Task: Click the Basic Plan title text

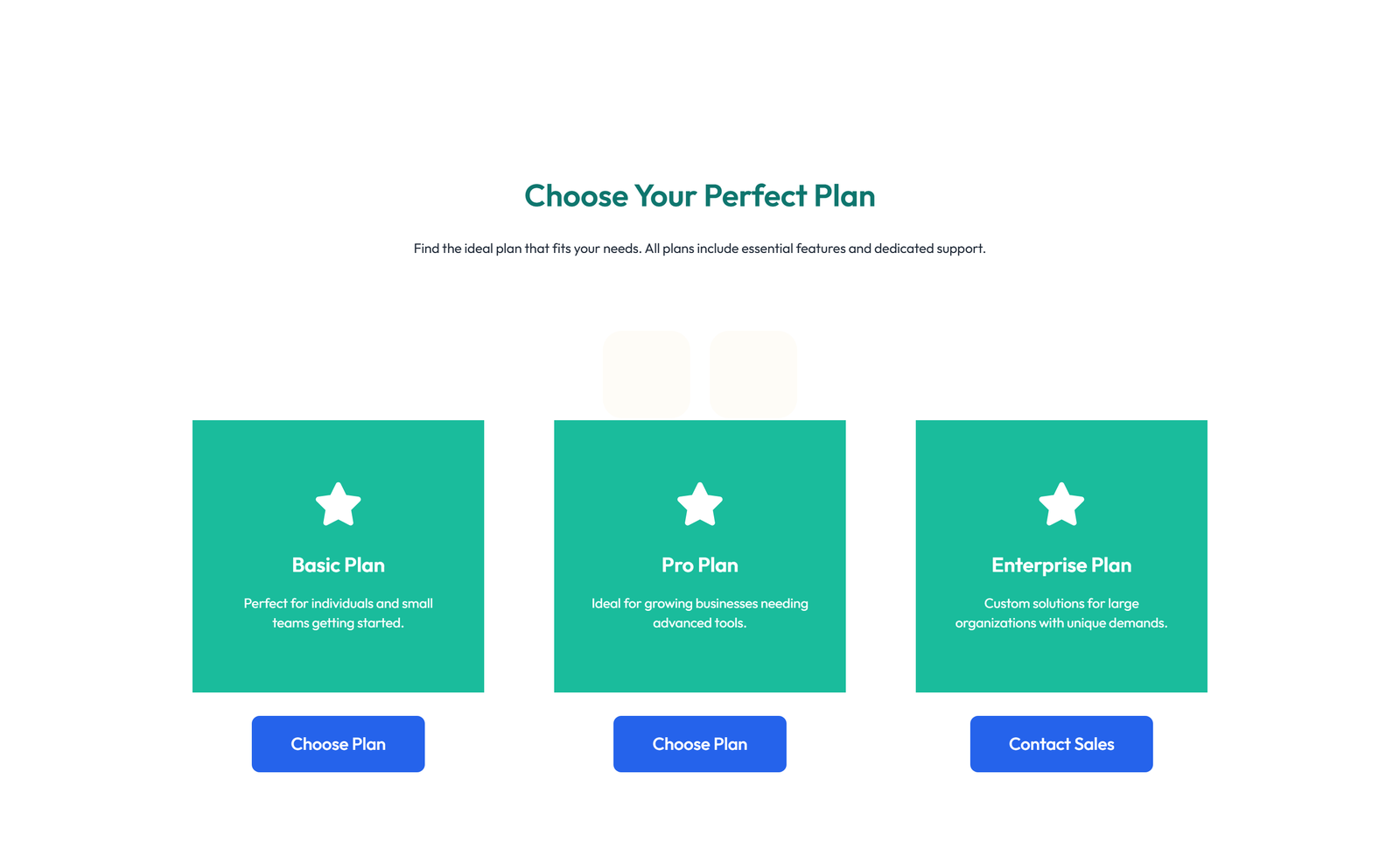Action: 338,565
